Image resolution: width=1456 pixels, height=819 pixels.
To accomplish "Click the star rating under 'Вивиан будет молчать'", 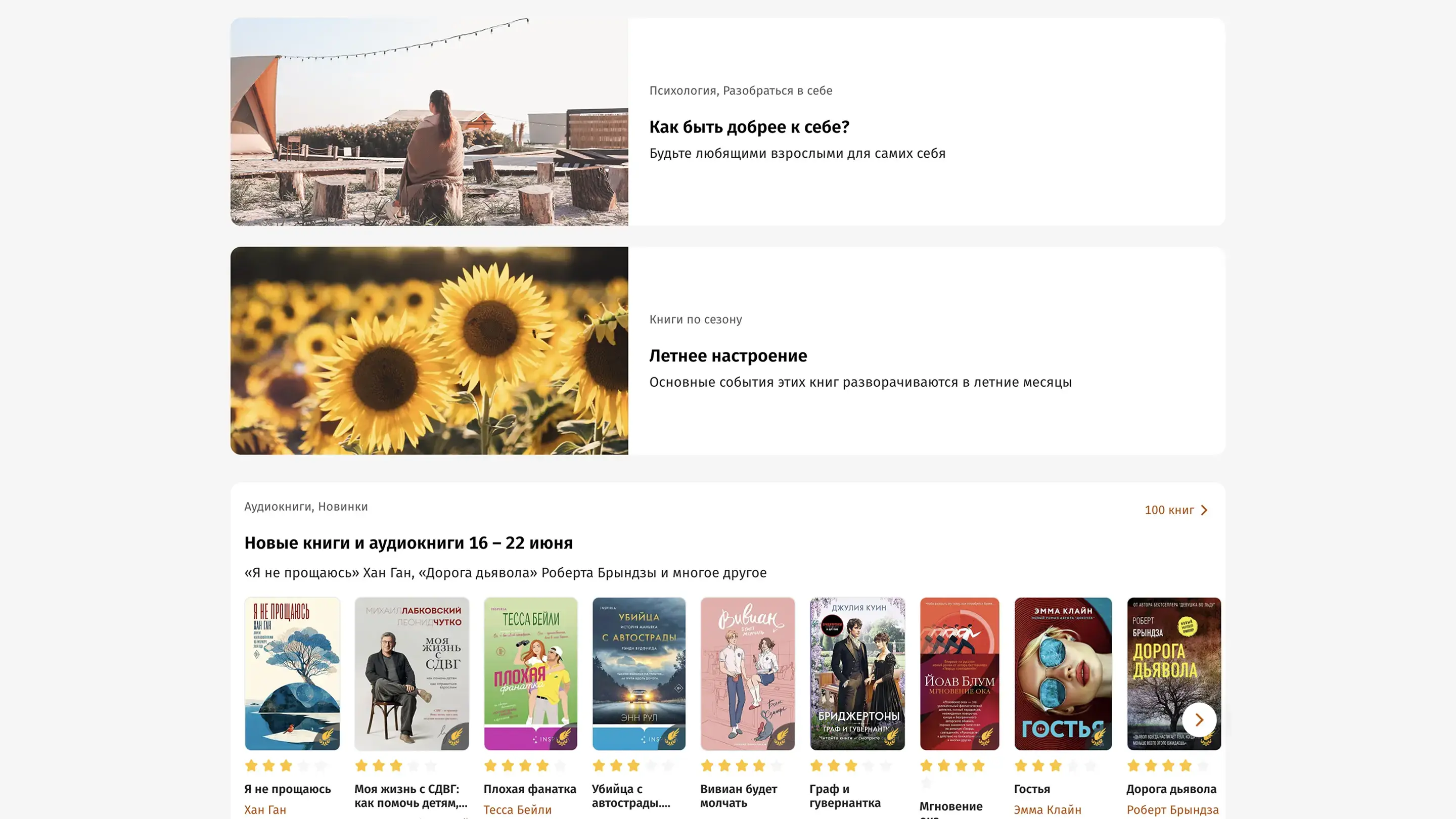I will pyautogui.click(x=741, y=766).
